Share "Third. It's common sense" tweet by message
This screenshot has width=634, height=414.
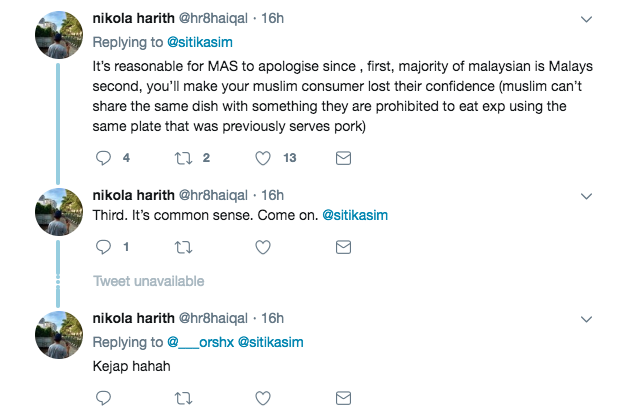[342, 247]
